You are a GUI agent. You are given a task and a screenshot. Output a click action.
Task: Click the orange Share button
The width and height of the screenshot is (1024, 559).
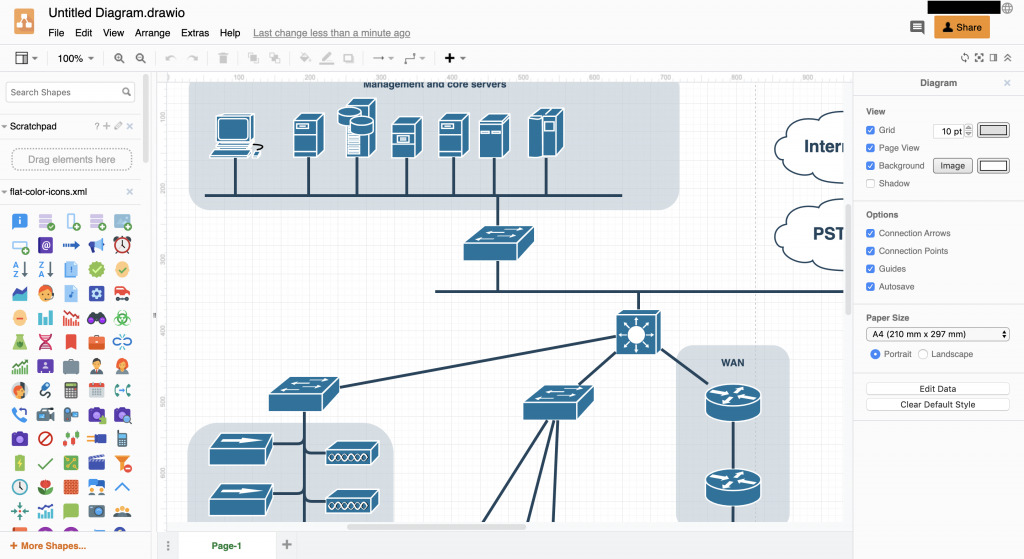click(x=961, y=28)
